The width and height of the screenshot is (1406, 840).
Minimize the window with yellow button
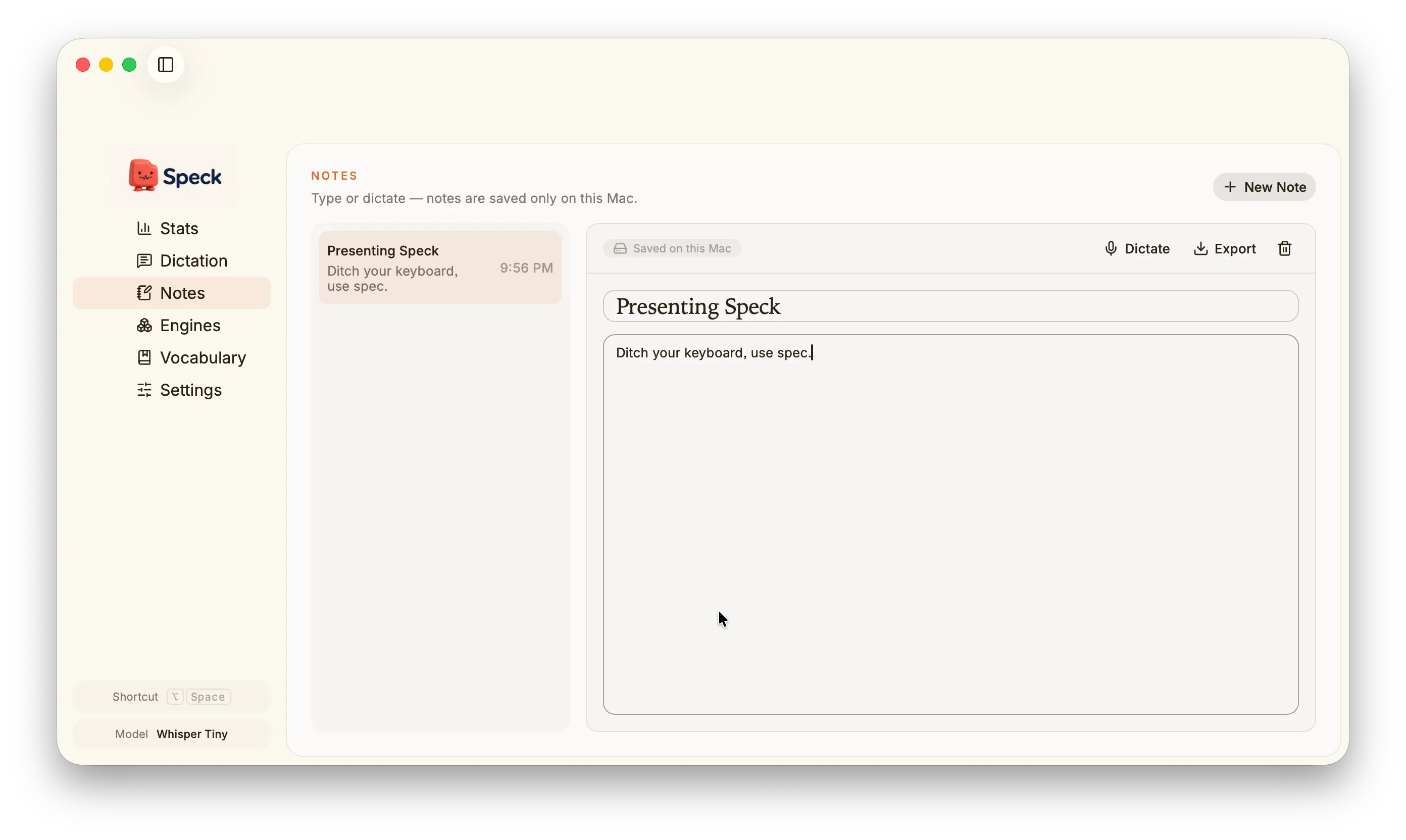tap(106, 65)
